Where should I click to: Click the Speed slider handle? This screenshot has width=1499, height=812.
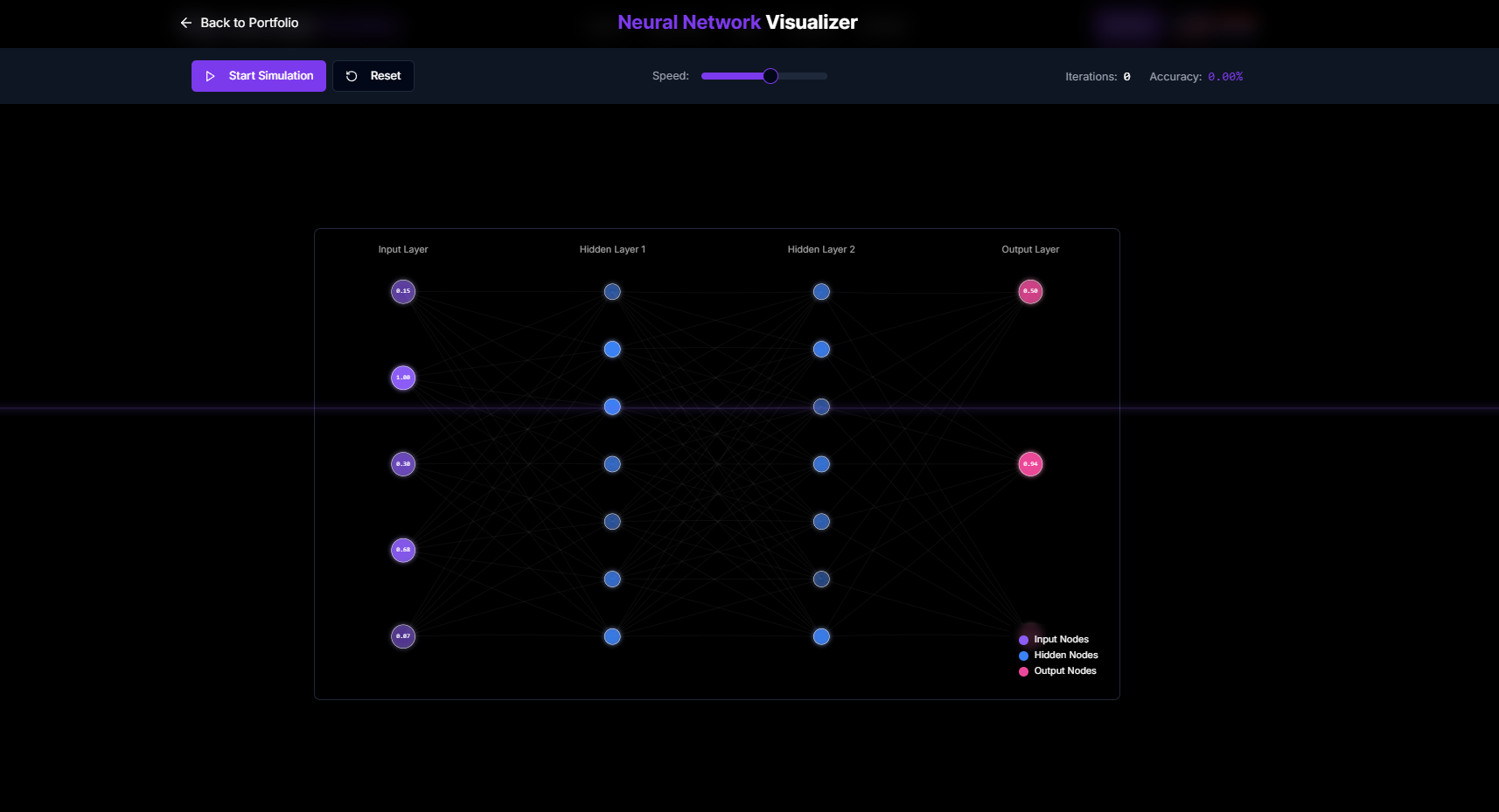click(x=770, y=76)
